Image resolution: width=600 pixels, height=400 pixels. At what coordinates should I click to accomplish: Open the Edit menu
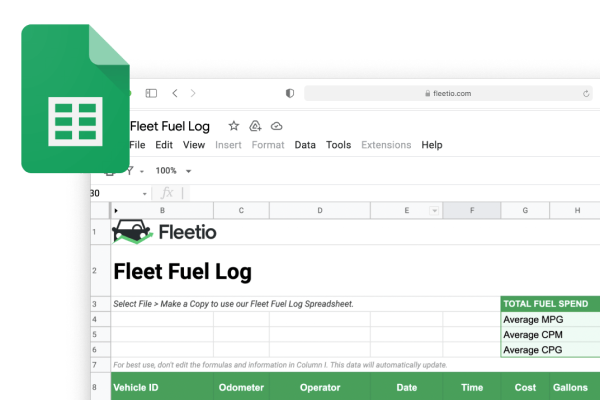[164, 145]
